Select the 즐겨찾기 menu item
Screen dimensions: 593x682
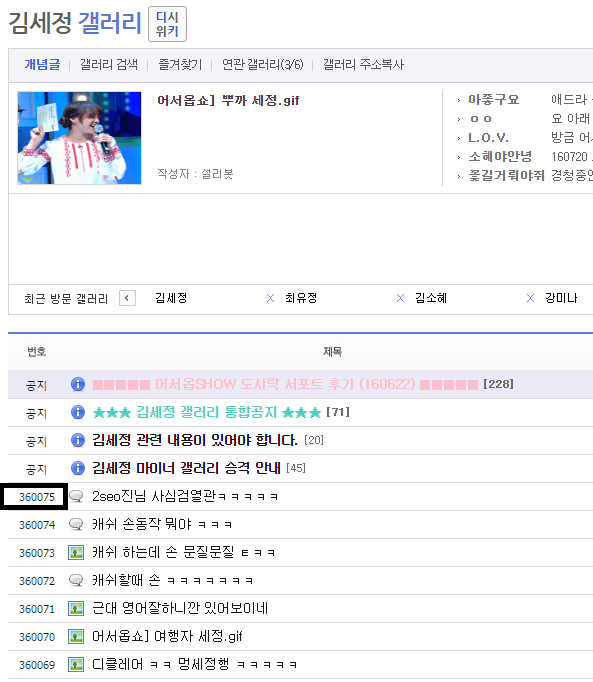pos(180,64)
